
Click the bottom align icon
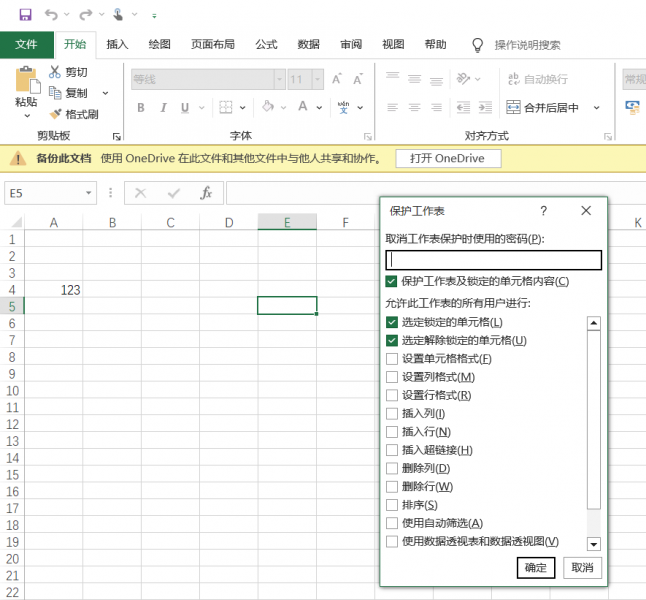tap(436, 80)
